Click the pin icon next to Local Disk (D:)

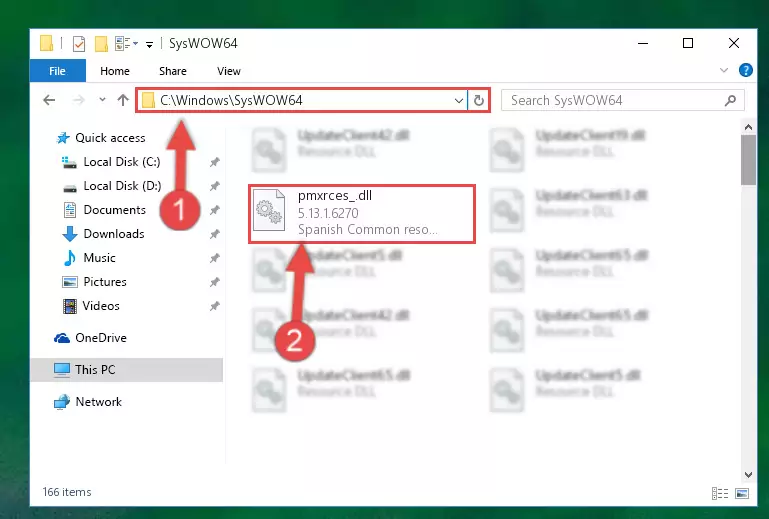214,186
